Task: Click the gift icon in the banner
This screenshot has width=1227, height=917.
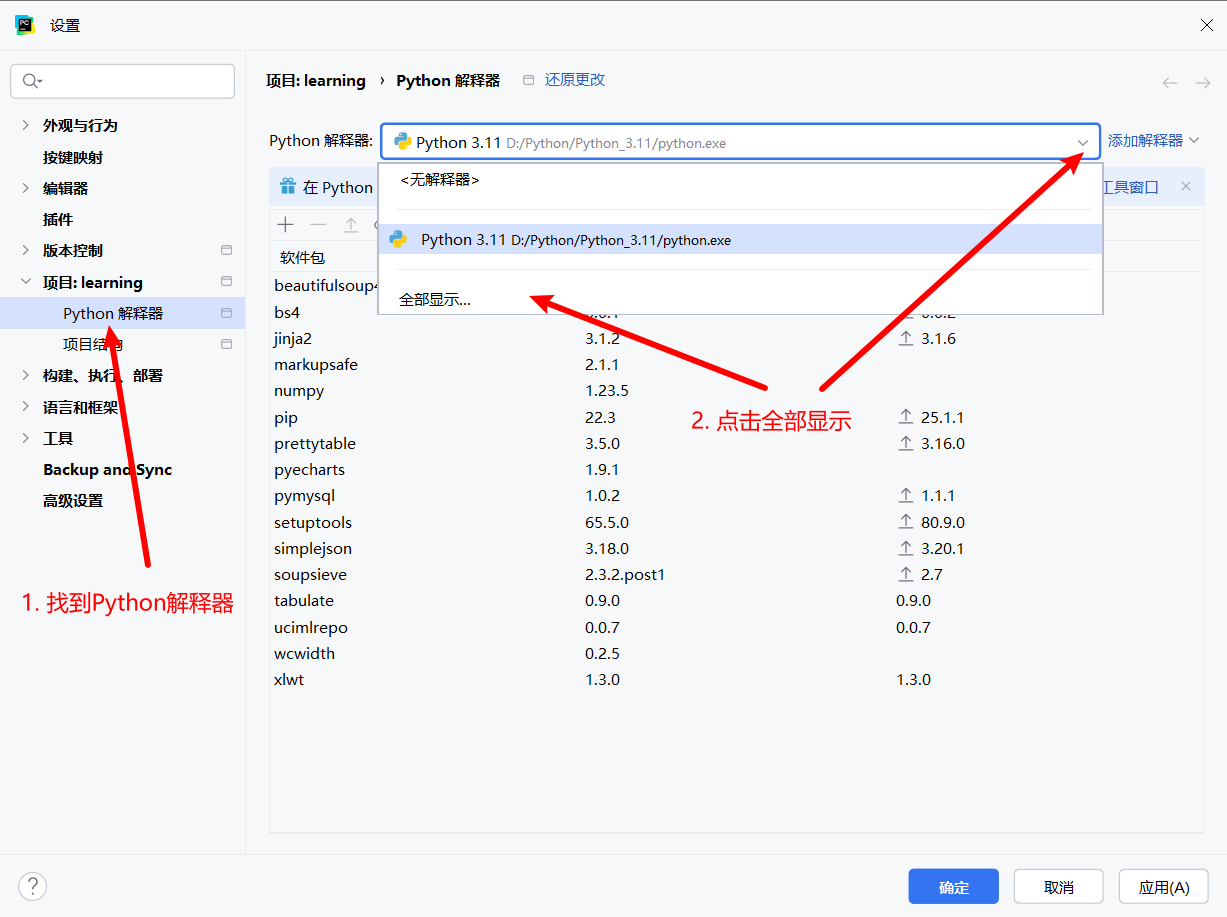Action: point(288,186)
